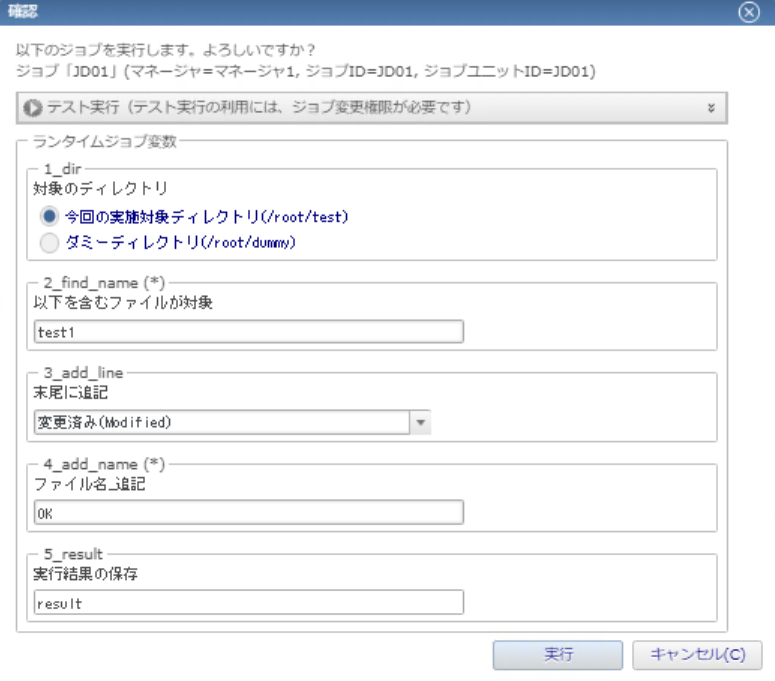The width and height of the screenshot is (775, 681).
Task: Close the 確認 dialog with the X icon
Action: 749,12
